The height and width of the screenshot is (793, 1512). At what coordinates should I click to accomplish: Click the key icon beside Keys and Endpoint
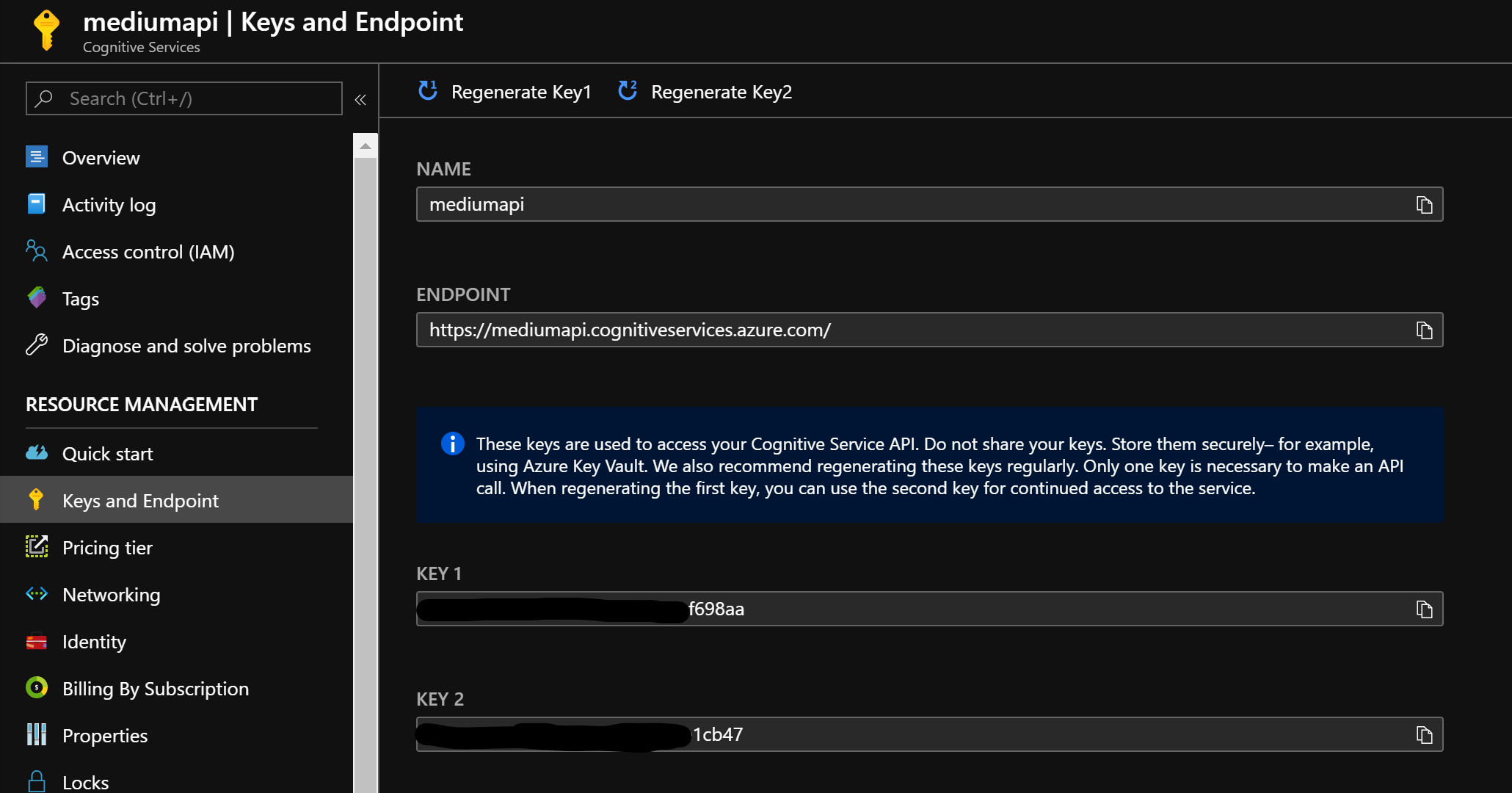(37, 500)
